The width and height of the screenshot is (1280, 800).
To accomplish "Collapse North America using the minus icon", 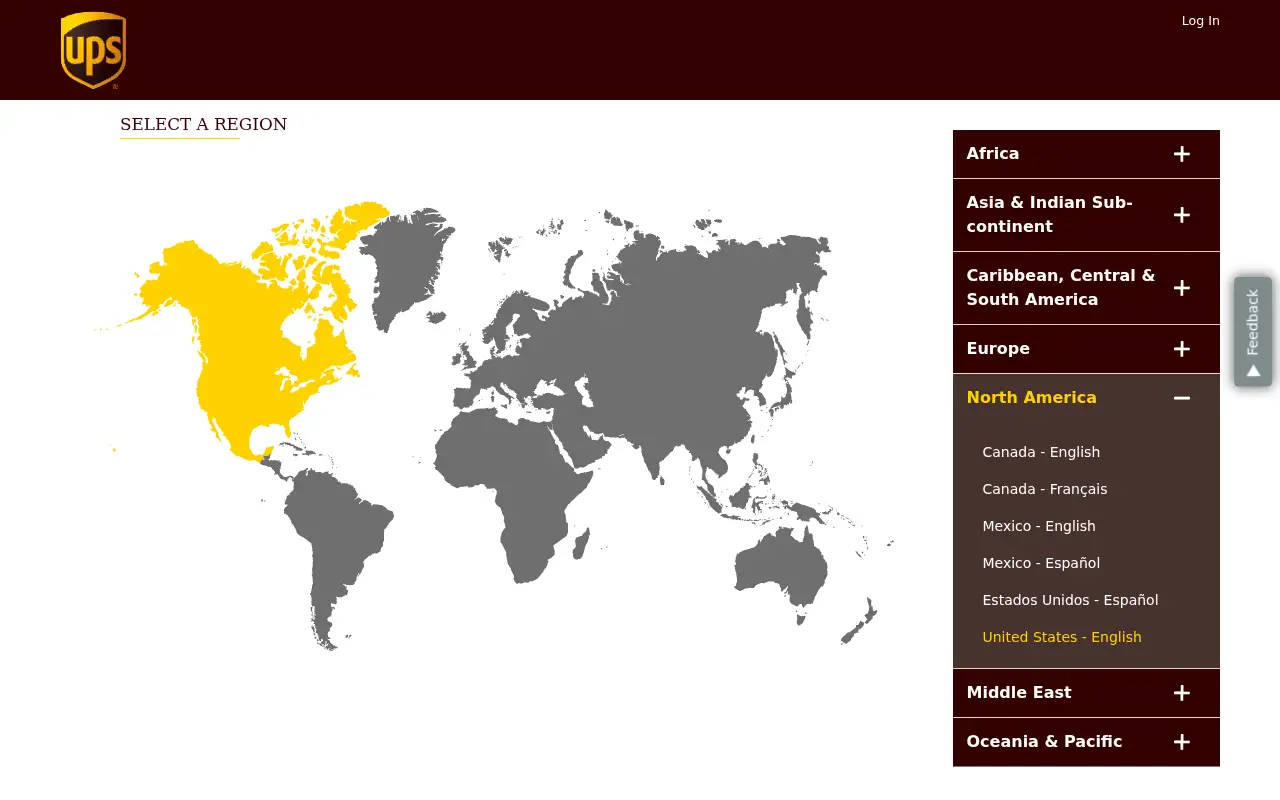I will (1182, 398).
